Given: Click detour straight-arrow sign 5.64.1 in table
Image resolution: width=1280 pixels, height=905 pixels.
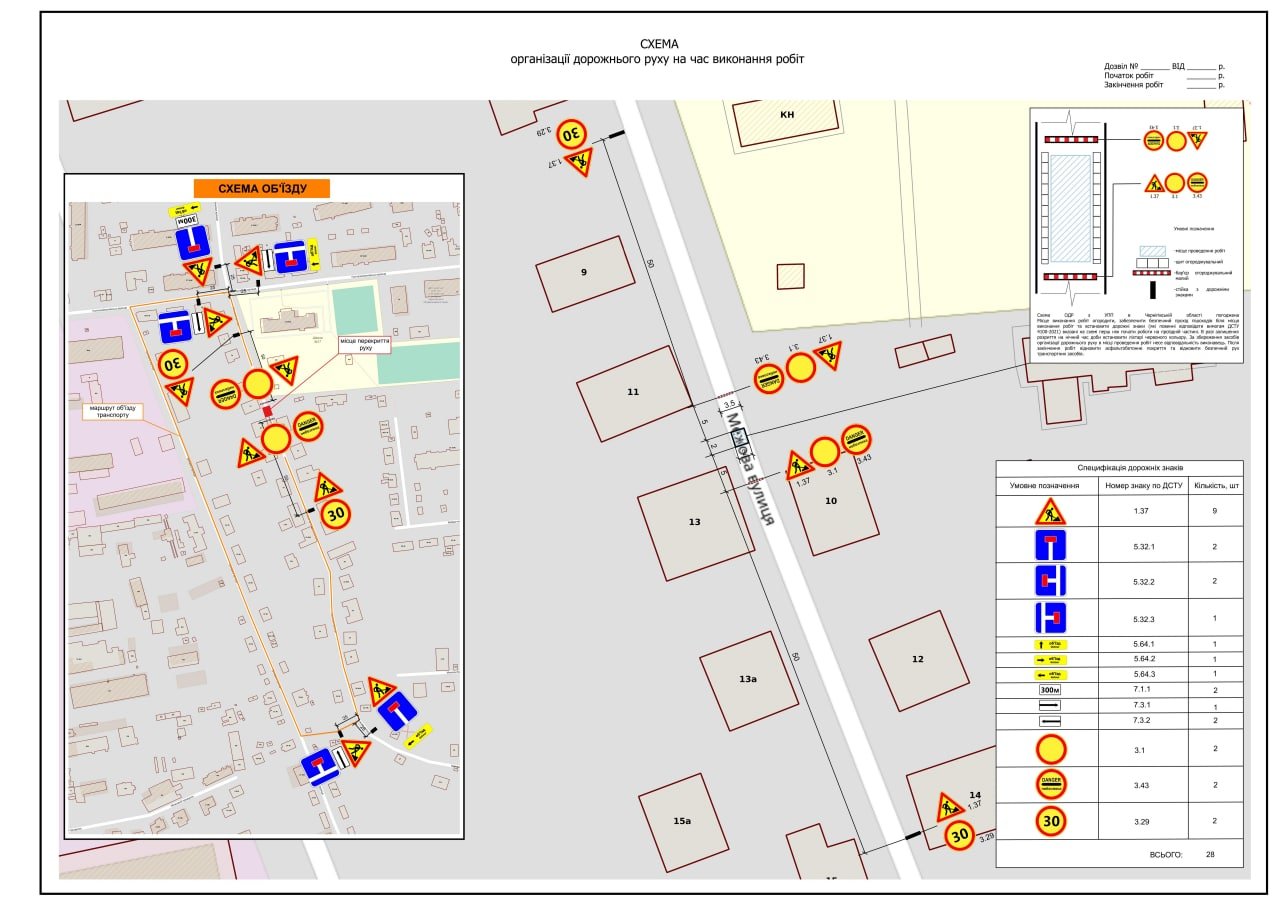Looking at the screenshot, I should [x=1050, y=645].
